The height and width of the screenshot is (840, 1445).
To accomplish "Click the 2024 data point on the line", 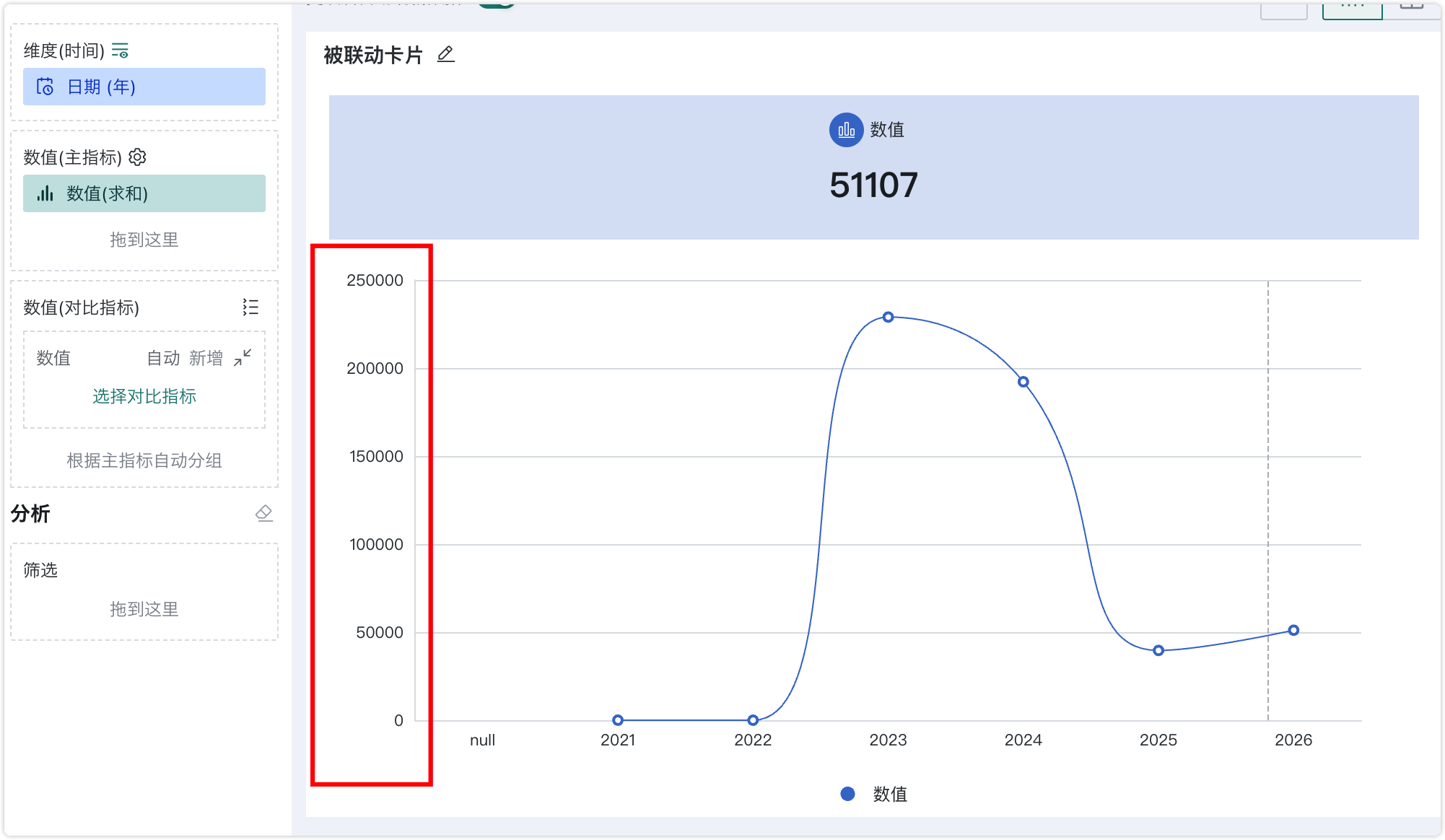I will point(1023,382).
